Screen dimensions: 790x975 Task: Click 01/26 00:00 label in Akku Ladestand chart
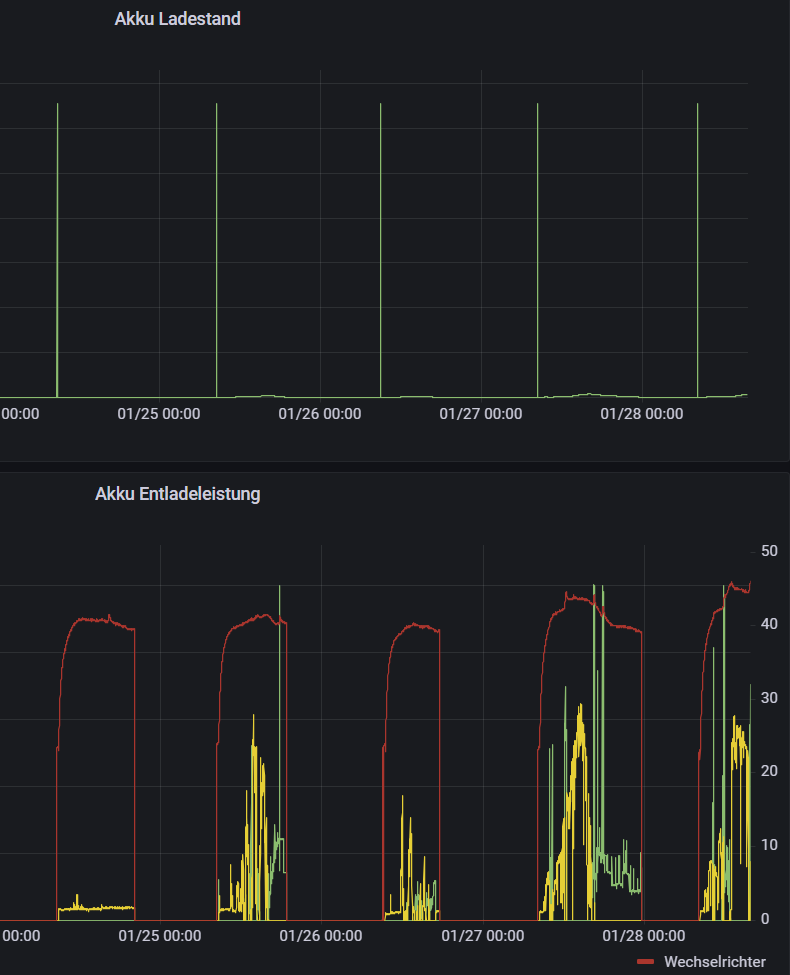click(x=320, y=413)
